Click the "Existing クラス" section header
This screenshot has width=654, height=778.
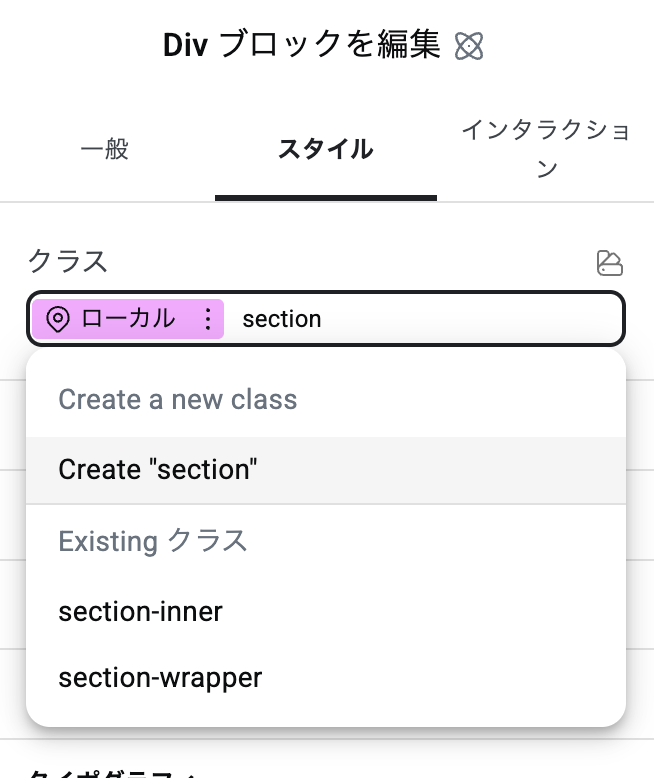coord(152,541)
